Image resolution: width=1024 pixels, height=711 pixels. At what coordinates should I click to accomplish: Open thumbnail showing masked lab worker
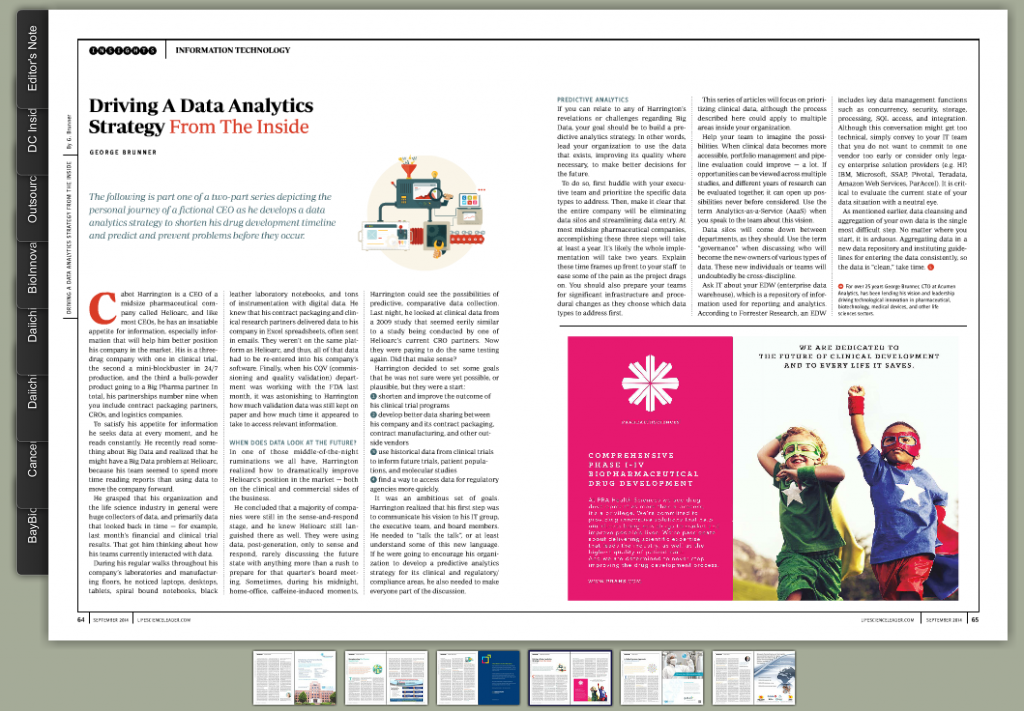(x=661, y=678)
